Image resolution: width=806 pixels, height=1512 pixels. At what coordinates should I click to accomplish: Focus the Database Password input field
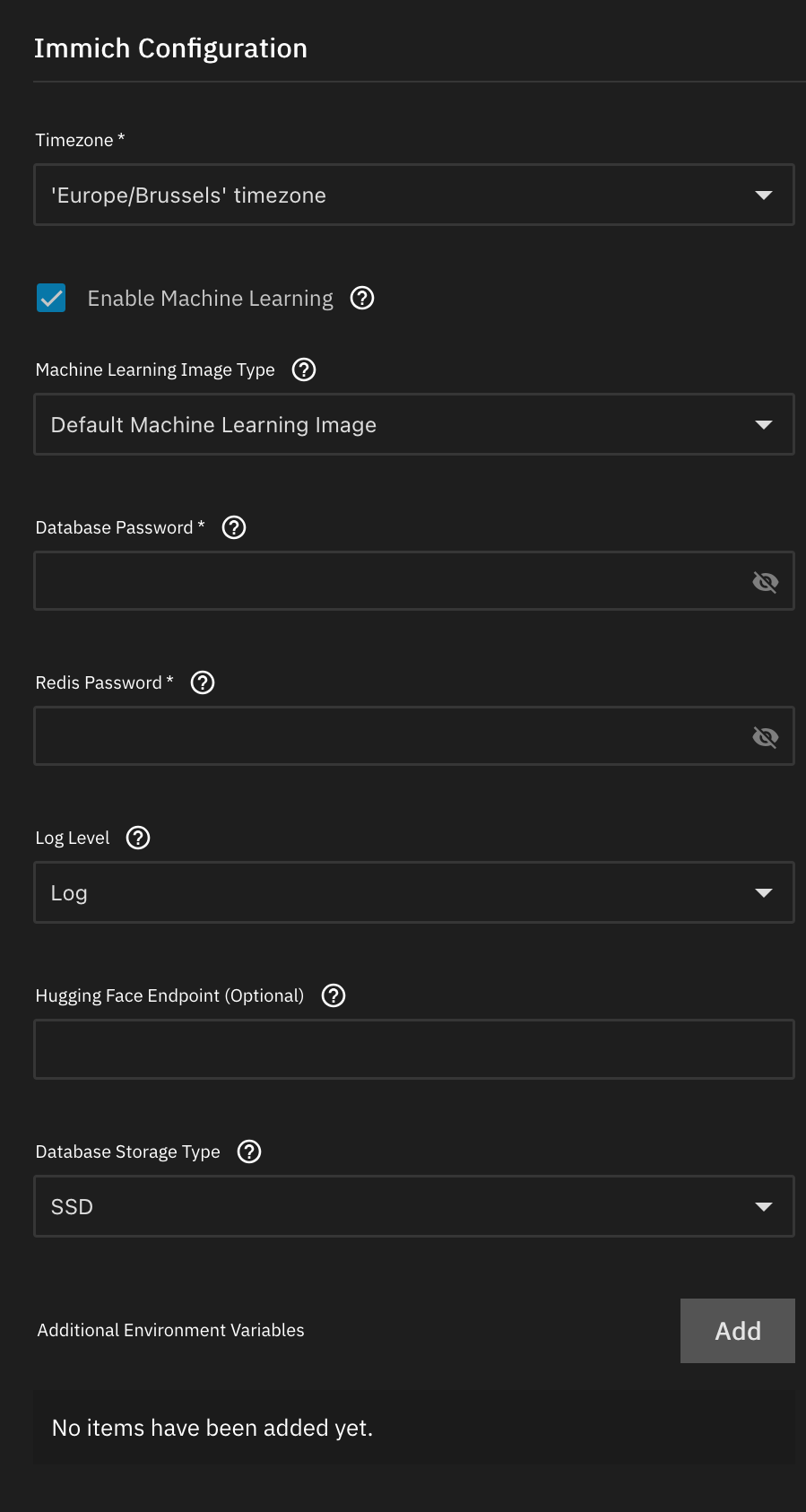(386, 582)
